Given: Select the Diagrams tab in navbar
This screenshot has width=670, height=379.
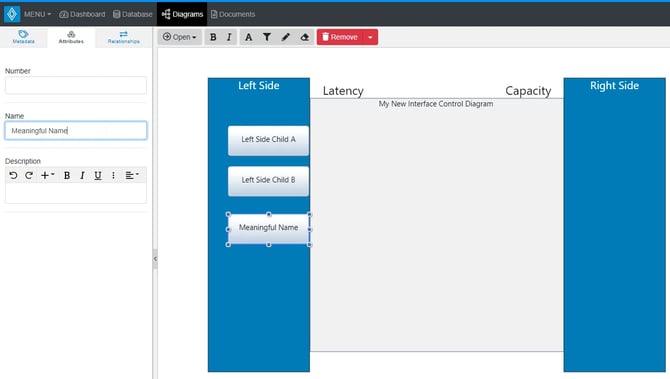Looking at the screenshot, I should 182,14.
